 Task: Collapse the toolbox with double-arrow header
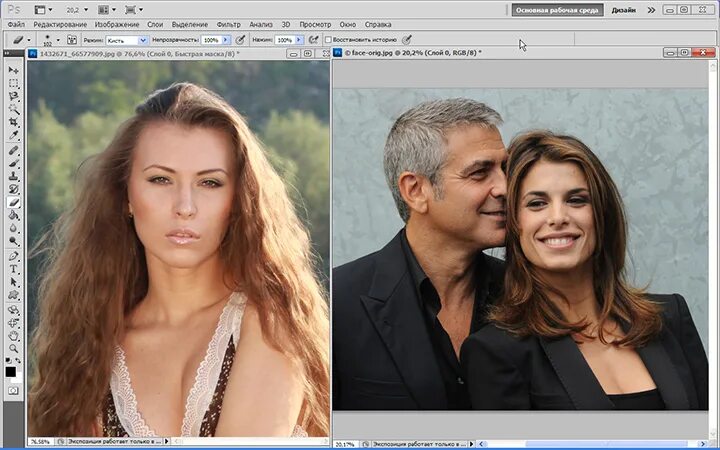[x=7, y=53]
